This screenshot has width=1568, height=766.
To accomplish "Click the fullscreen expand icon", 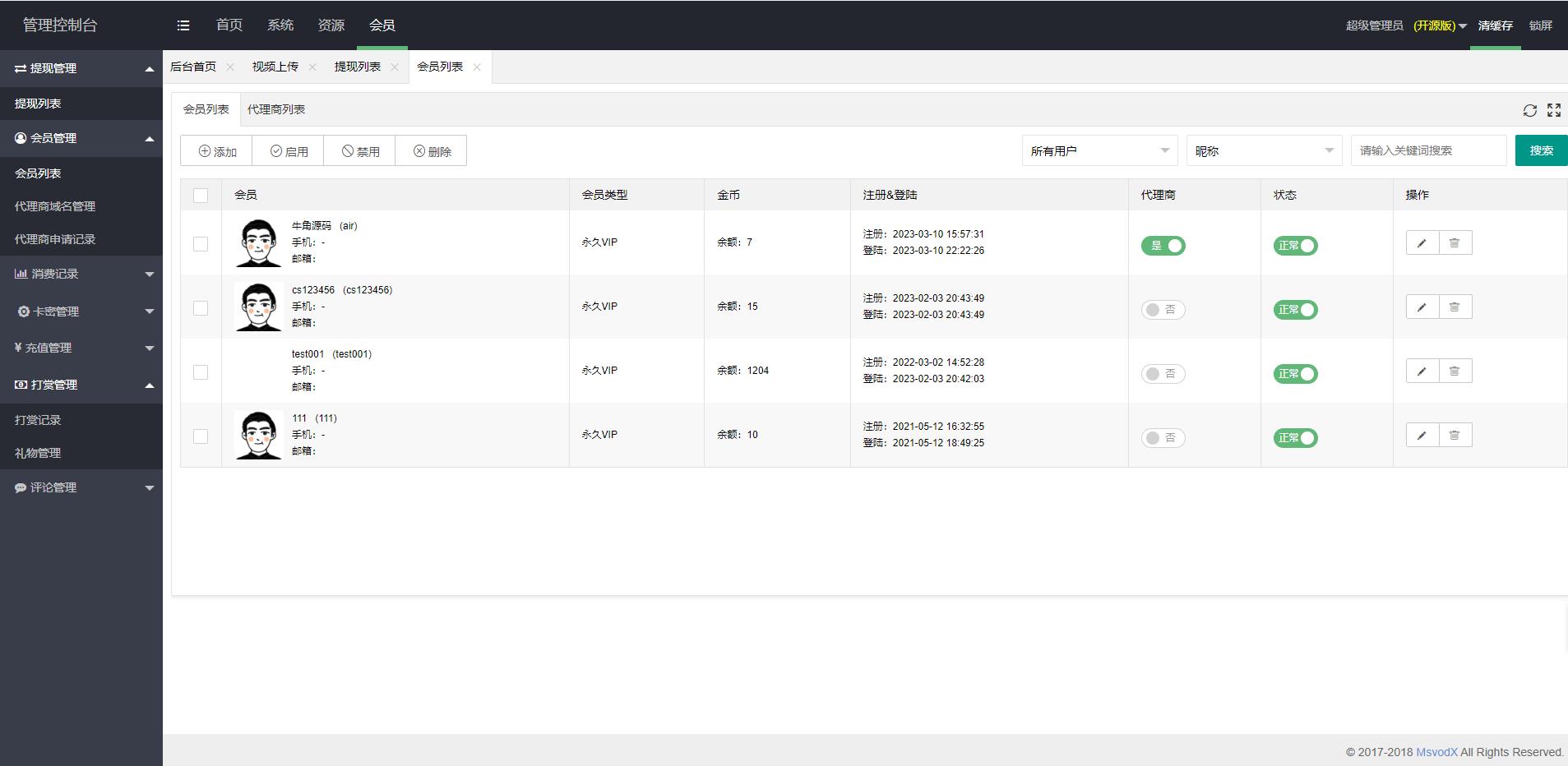I will [1554, 110].
